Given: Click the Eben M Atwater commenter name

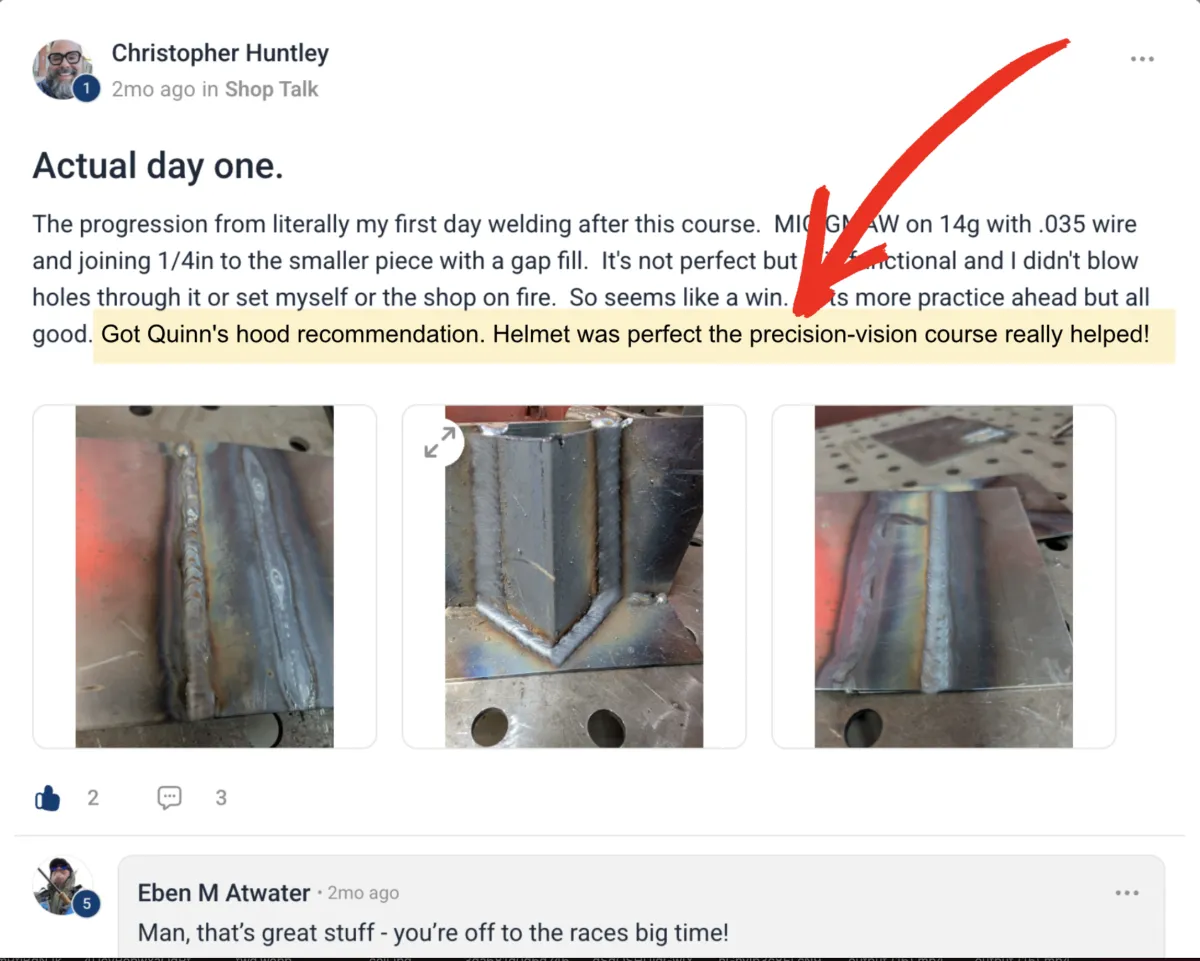Looking at the screenshot, I should coord(224,892).
